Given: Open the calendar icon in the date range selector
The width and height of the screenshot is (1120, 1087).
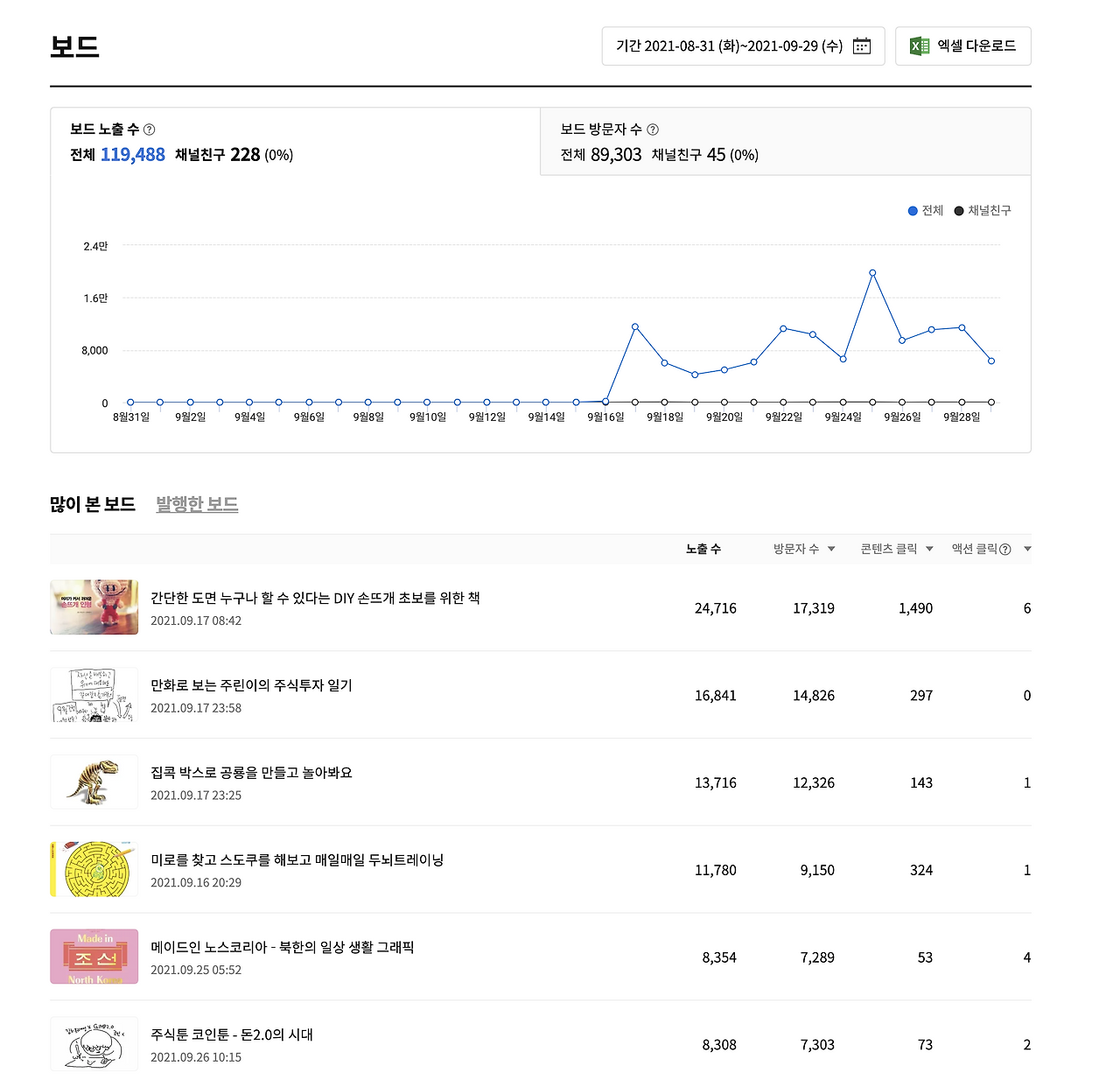Looking at the screenshot, I should 861,46.
